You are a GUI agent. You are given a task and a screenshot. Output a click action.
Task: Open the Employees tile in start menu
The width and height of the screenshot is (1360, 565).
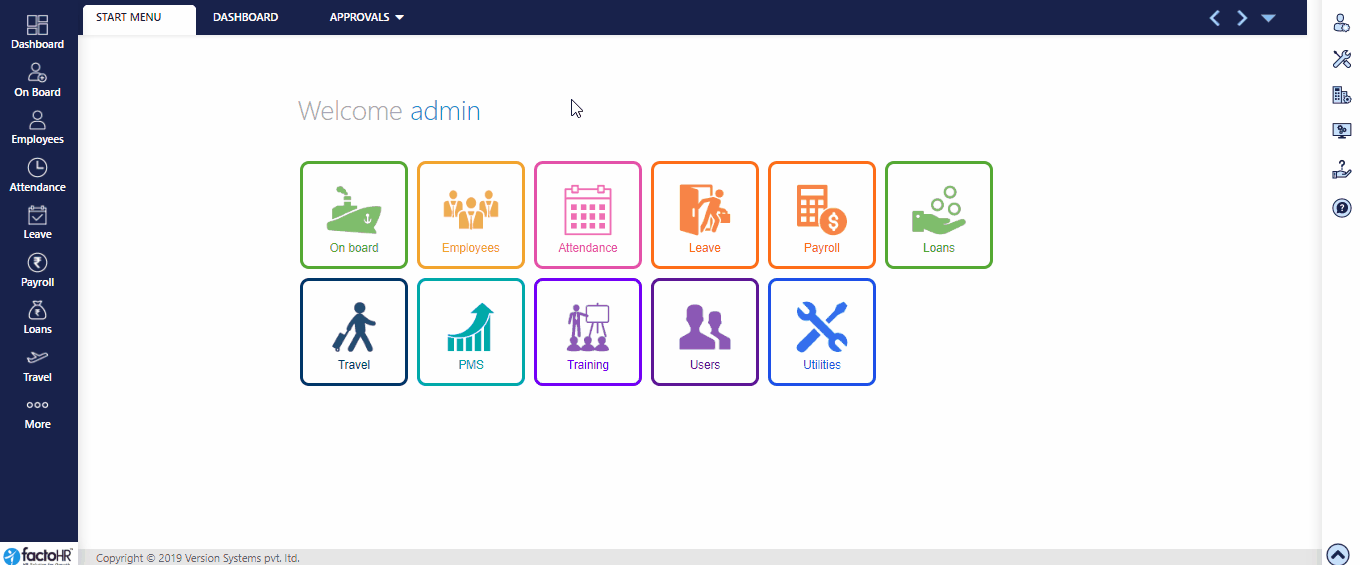click(471, 215)
